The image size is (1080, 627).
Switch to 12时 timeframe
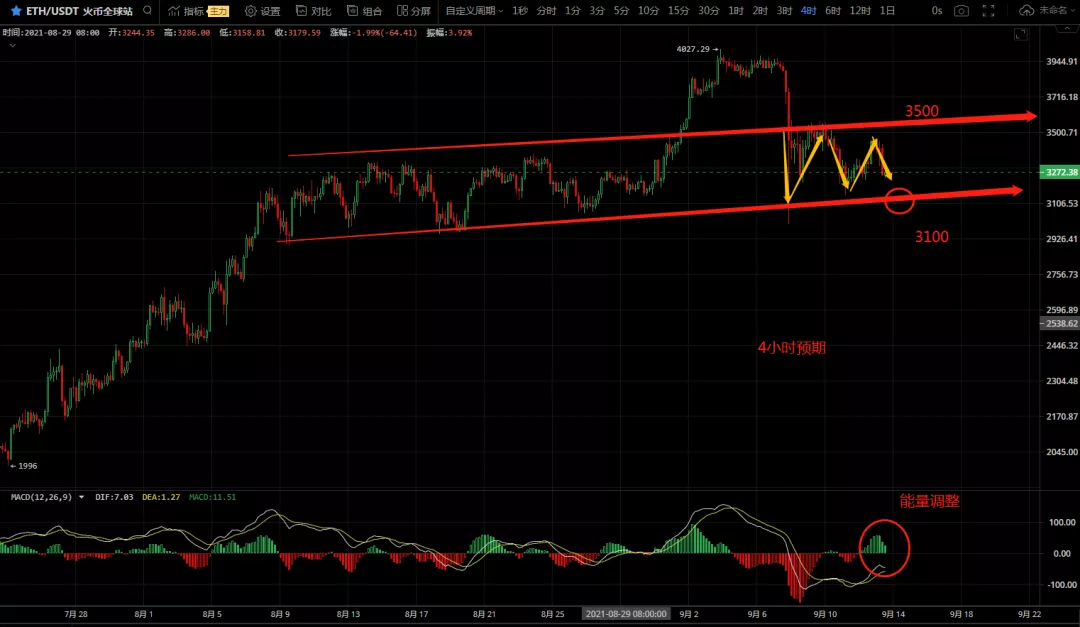pos(860,11)
